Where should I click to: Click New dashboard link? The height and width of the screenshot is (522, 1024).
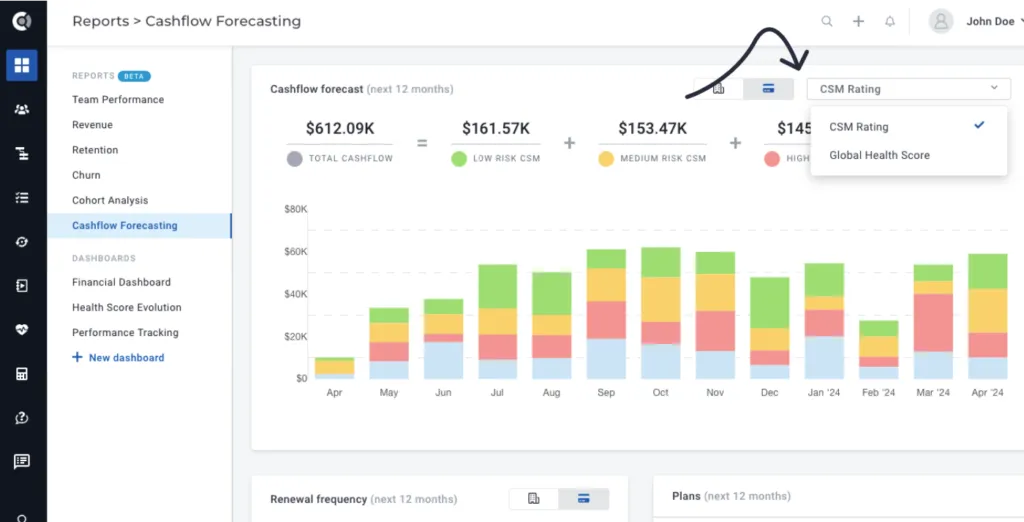click(118, 357)
